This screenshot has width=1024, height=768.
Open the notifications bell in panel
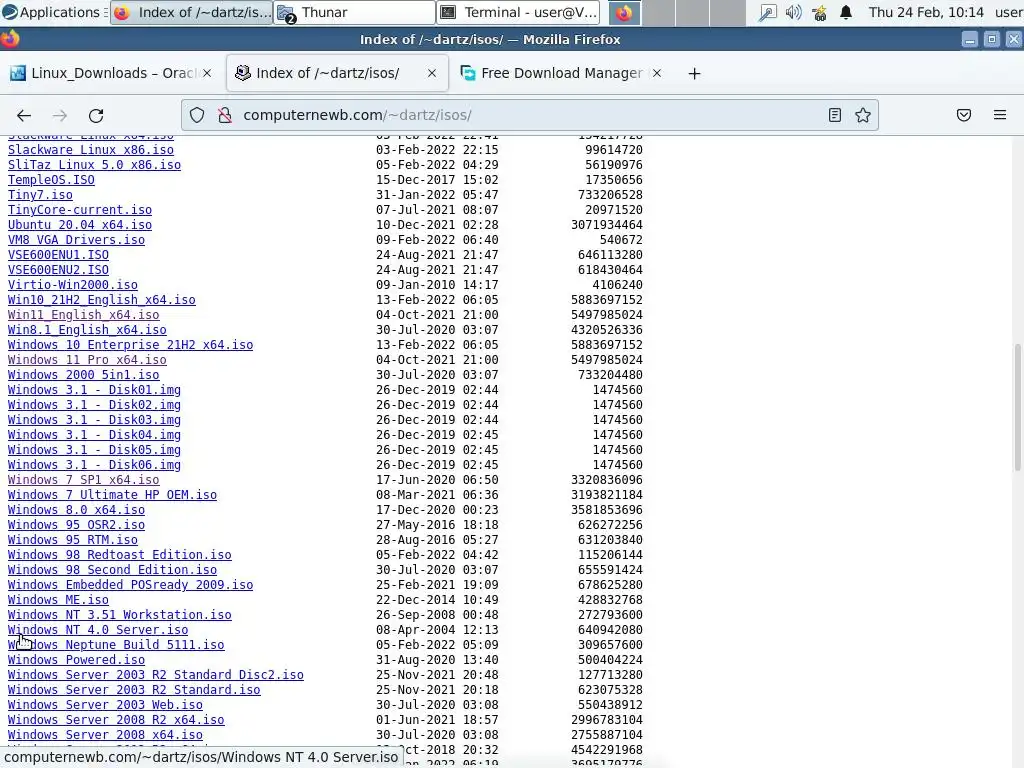[846, 12]
